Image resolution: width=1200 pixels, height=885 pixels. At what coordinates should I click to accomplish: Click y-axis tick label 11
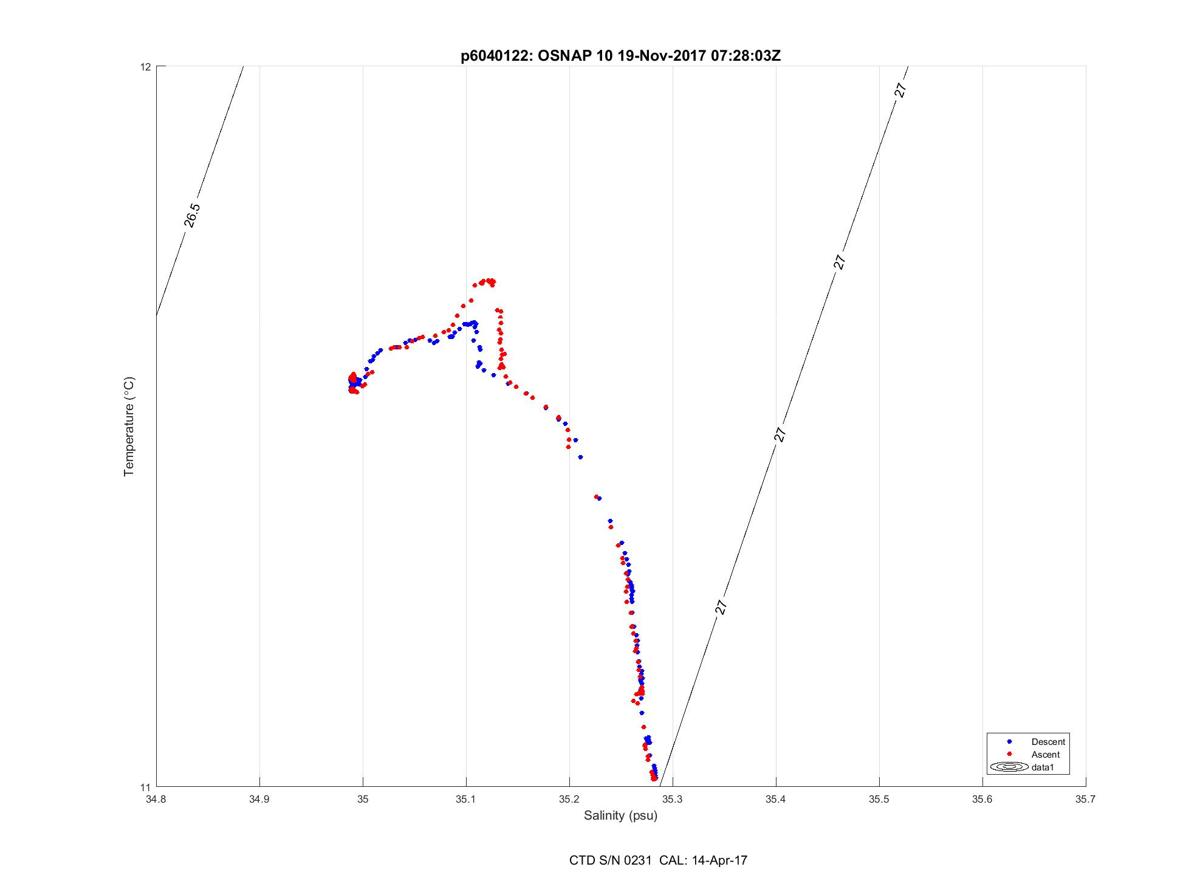(x=146, y=787)
